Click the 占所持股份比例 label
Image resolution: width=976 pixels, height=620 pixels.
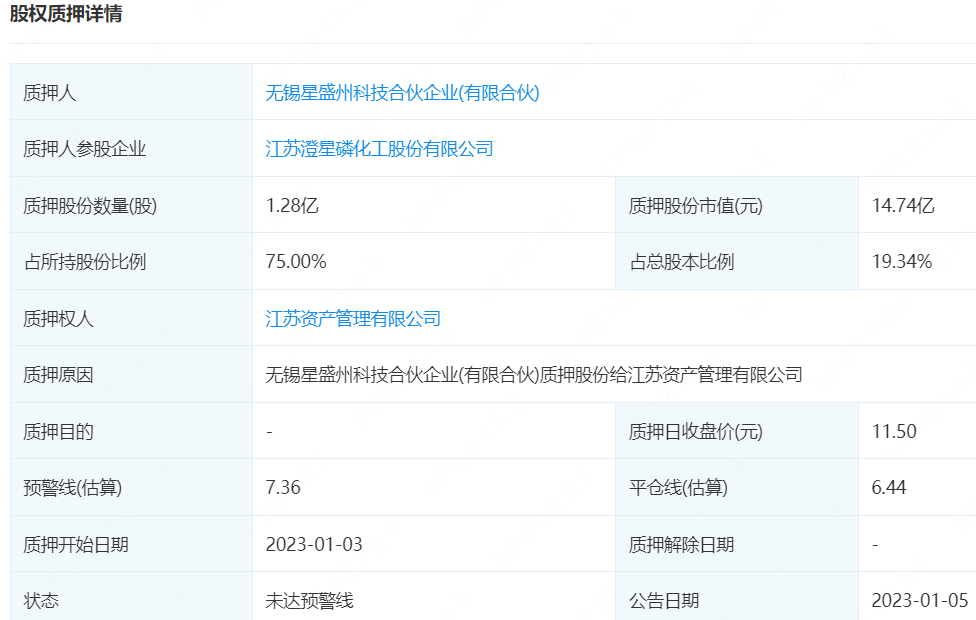coord(84,261)
